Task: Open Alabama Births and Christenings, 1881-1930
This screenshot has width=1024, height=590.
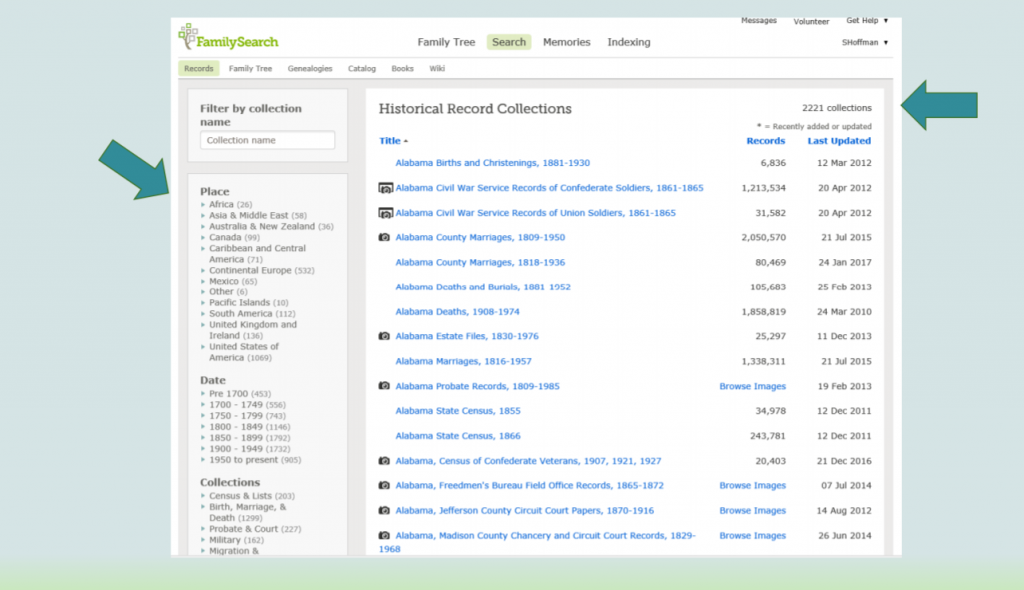Action: (492, 163)
